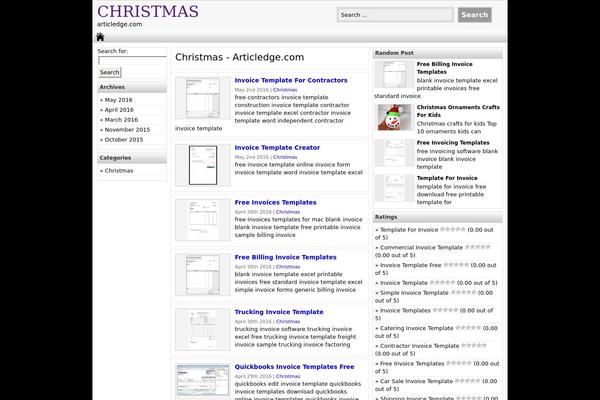Open the snowman ornament thumbnail

(394, 118)
